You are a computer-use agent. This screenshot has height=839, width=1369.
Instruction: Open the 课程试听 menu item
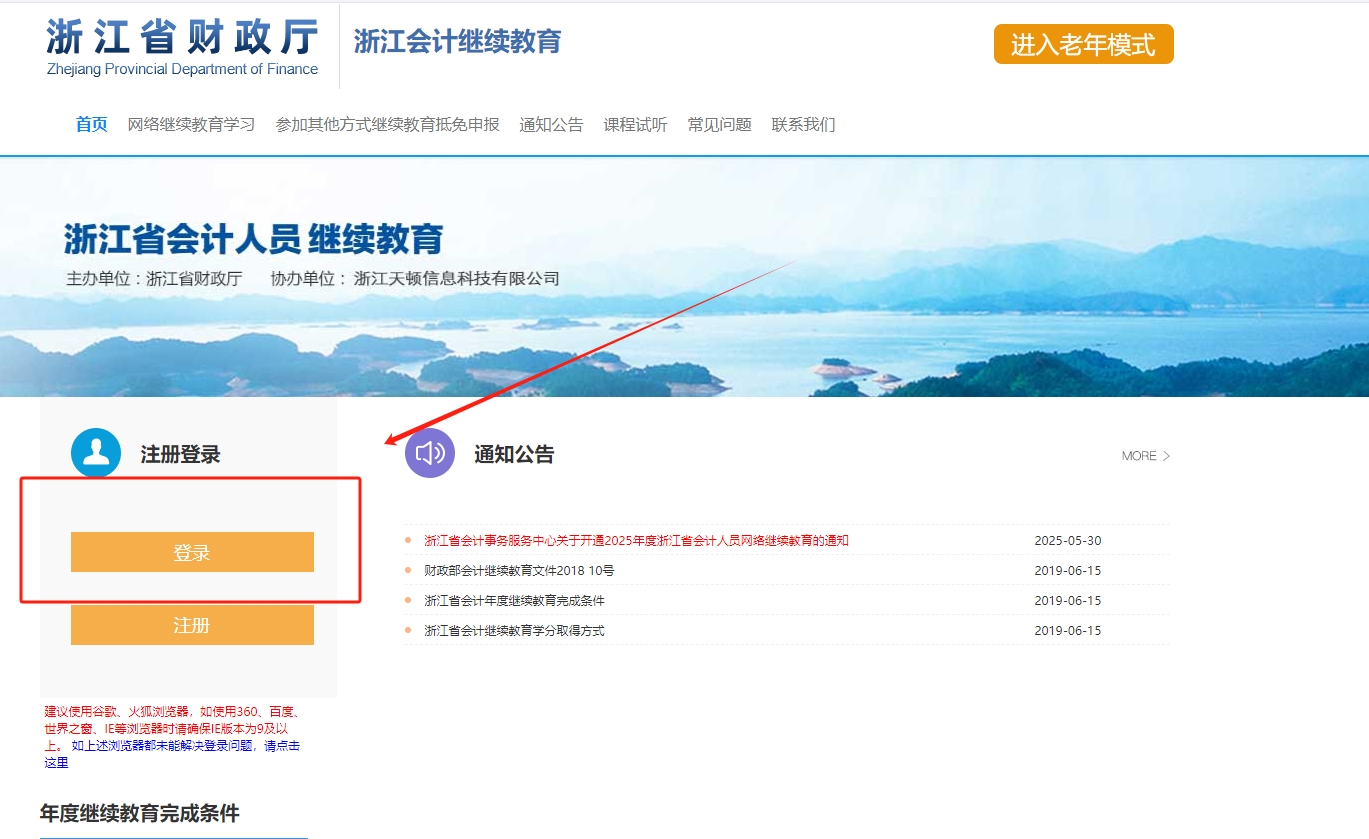635,124
